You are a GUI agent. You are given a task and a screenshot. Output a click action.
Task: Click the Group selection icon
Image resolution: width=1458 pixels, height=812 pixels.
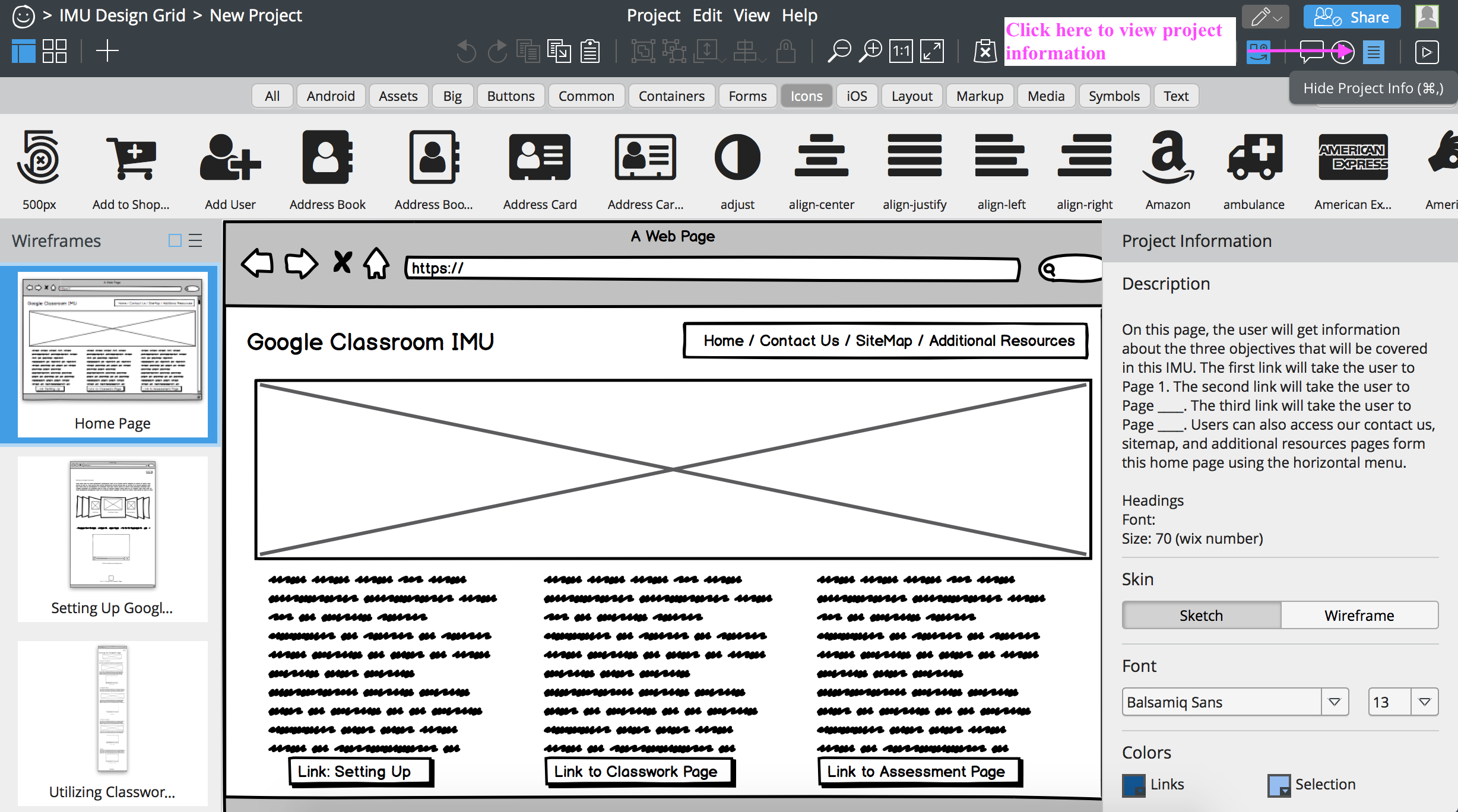click(643, 52)
